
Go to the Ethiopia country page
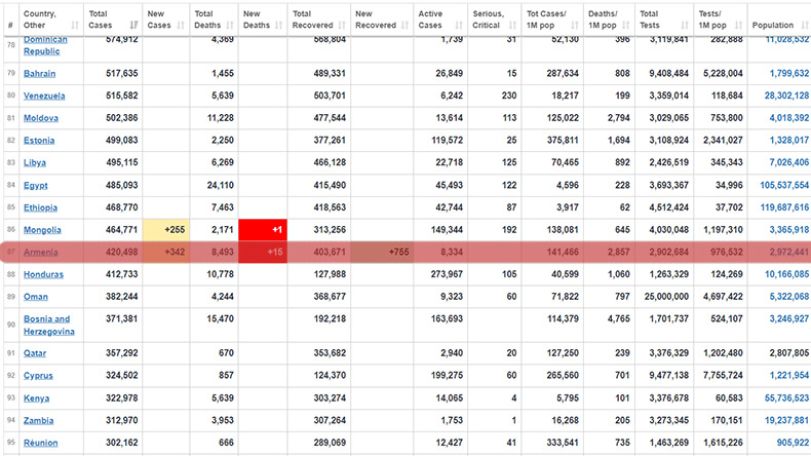[40, 207]
